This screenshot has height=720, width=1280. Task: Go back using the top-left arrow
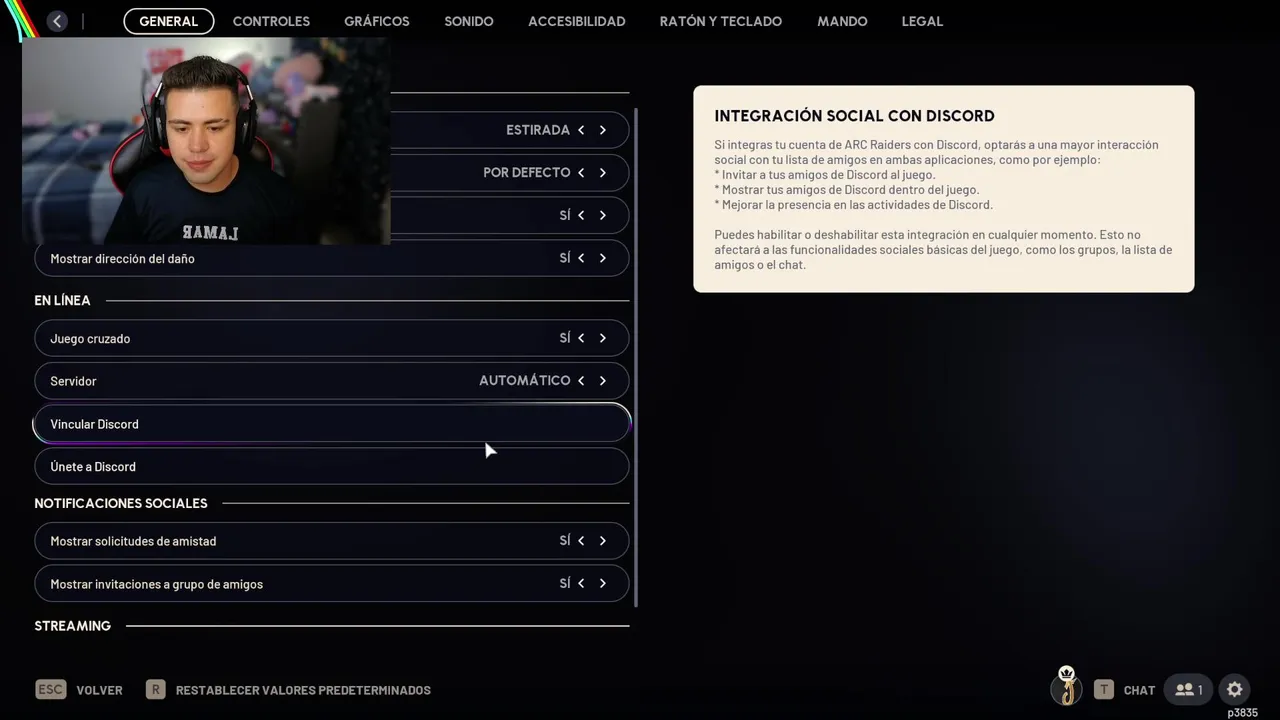(x=57, y=21)
